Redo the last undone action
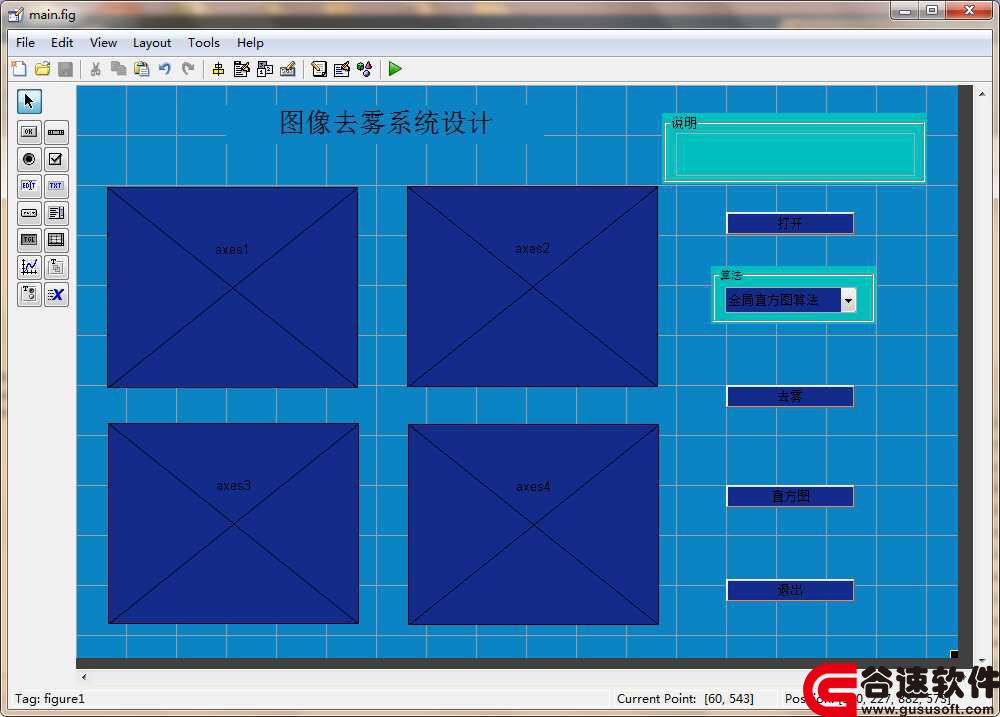Image resolution: width=1000 pixels, height=717 pixels. click(x=188, y=69)
